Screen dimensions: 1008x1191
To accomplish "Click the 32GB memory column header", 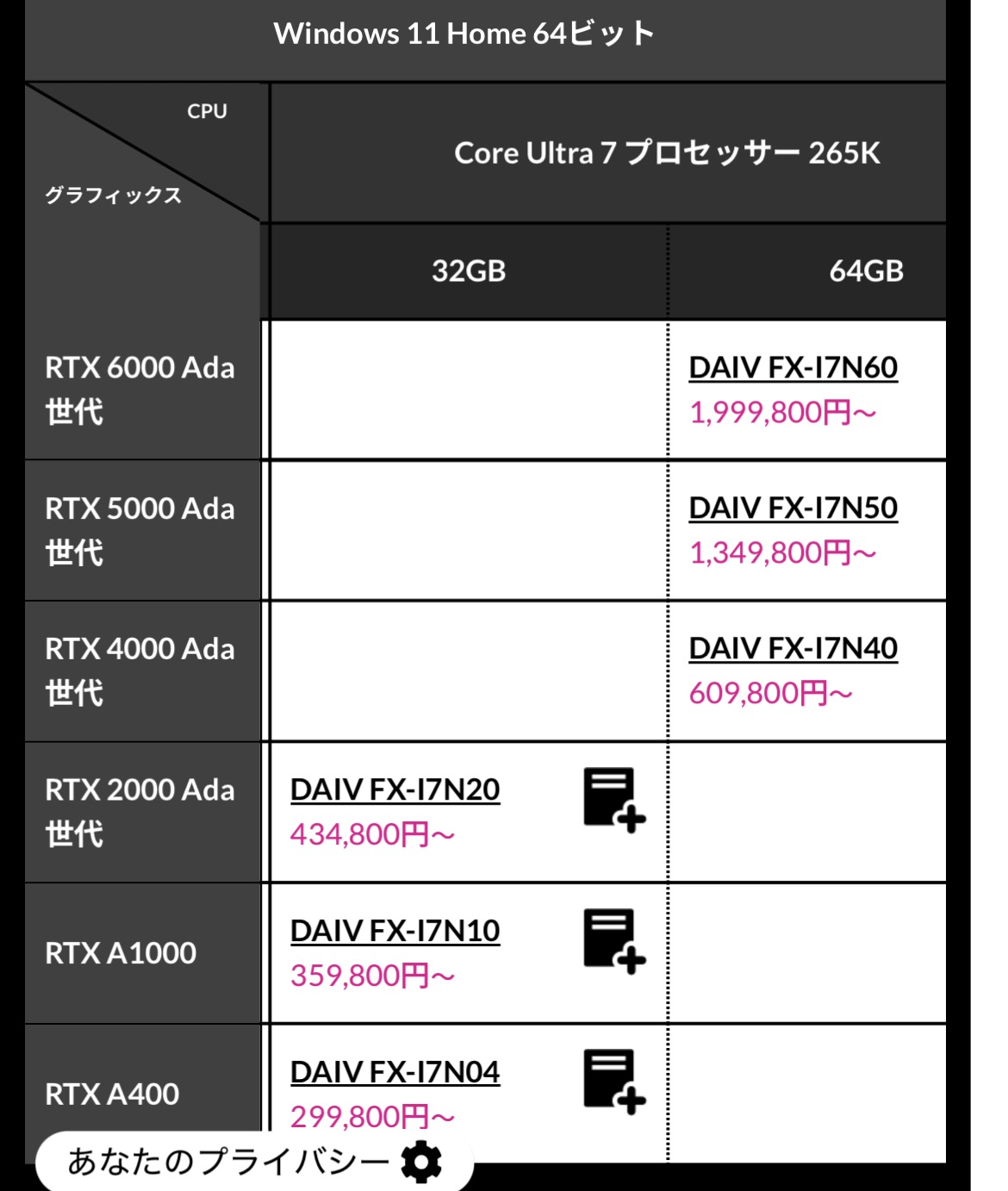I will click(469, 271).
